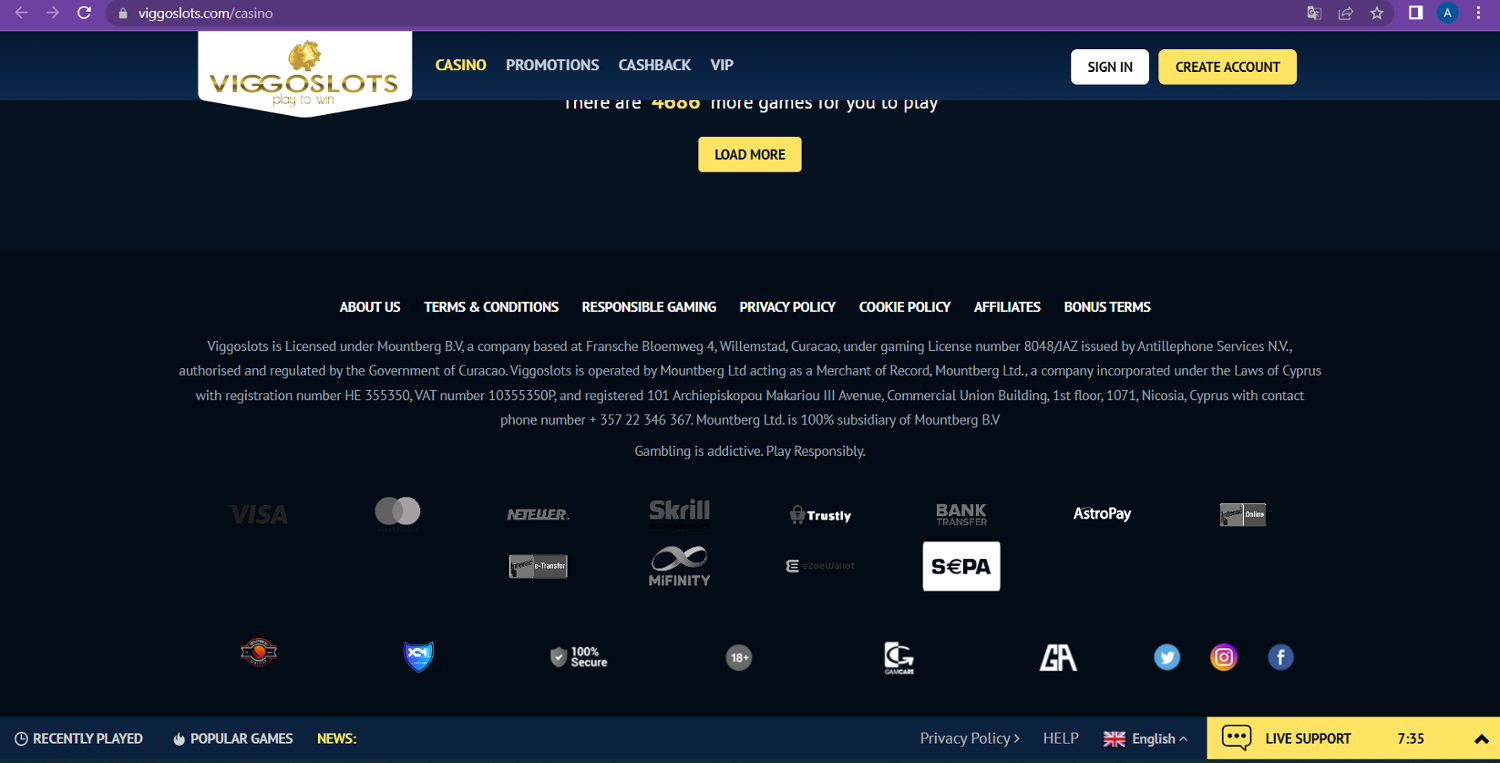This screenshot has height=763, width=1500.
Task: Go to the Cashback page
Action: click(x=654, y=65)
